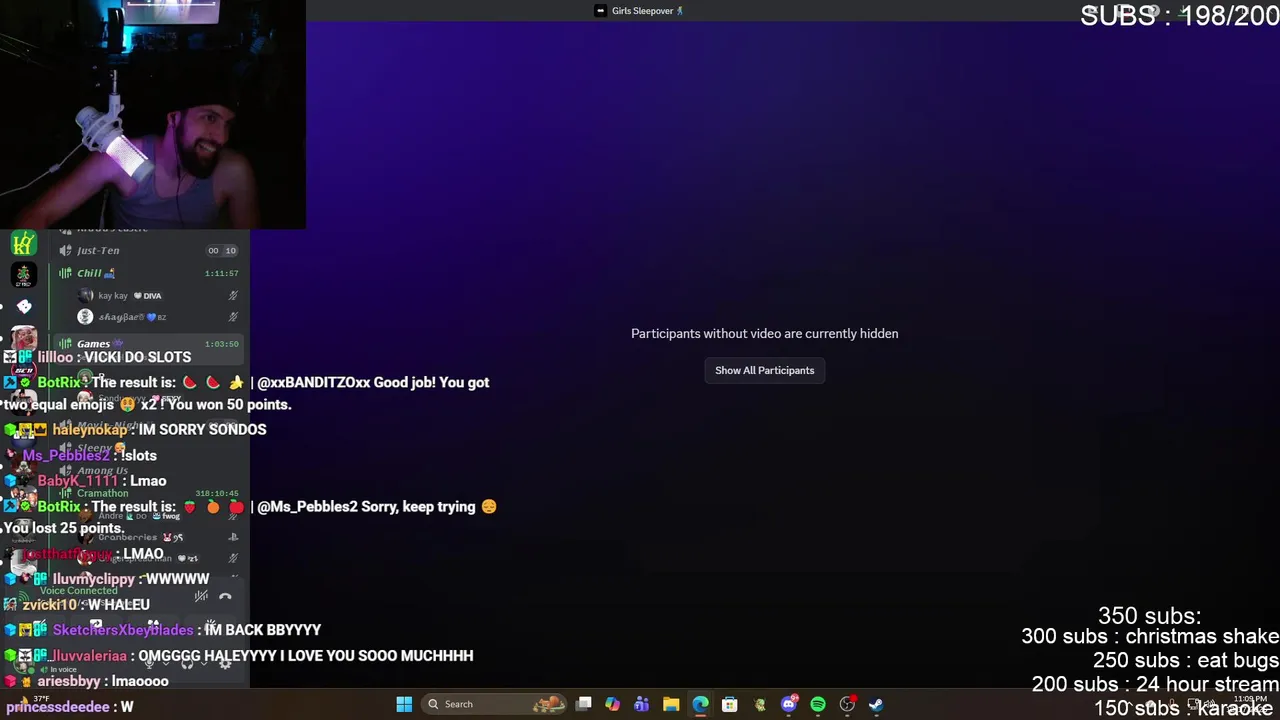Open Microsoft Teams taskbar icon
Viewport: 1280px width, 720px height.
[x=642, y=704]
